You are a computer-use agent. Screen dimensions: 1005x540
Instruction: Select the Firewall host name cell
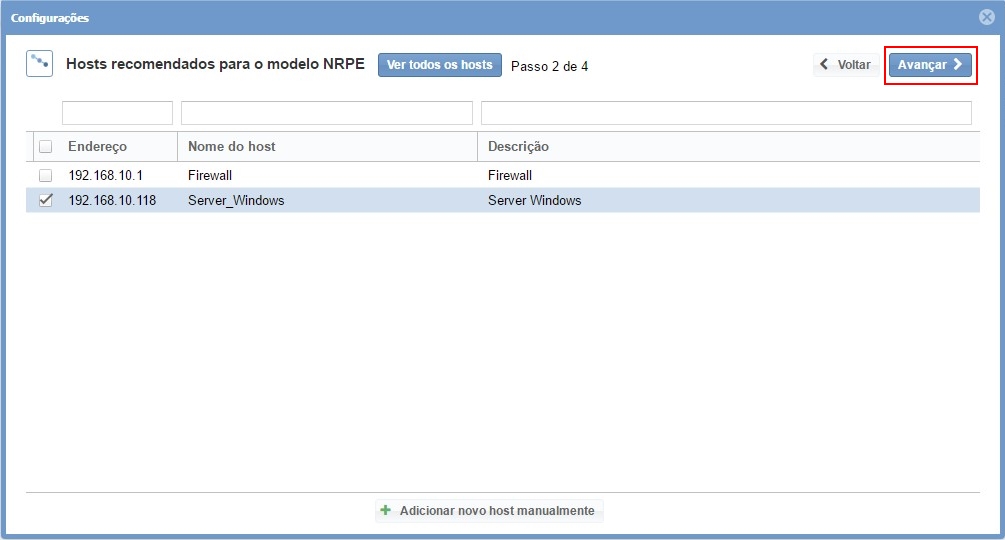pyautogui.click(x=210, y=175)
